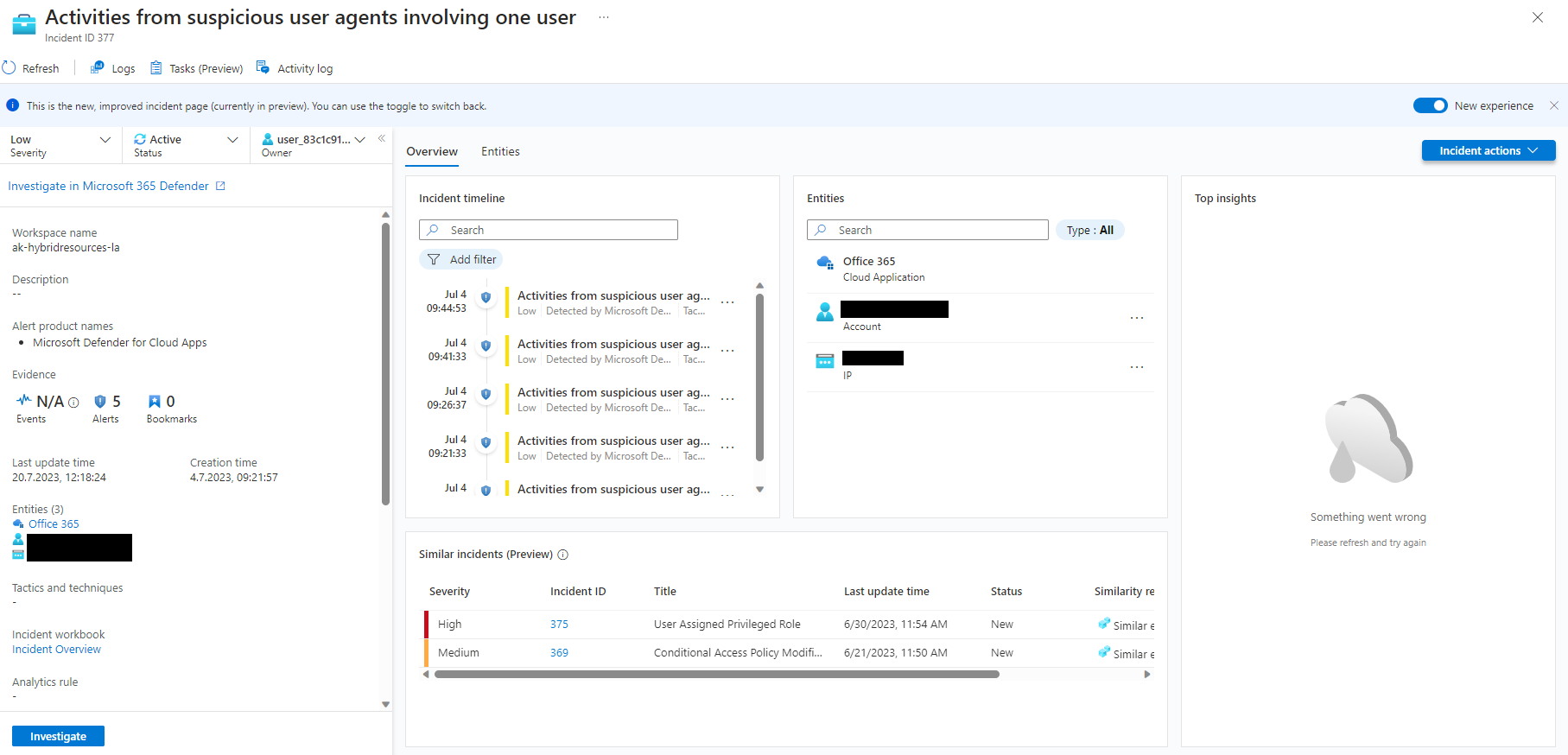1568x755 pixels.
Task: Click the shield icon for the 09:21:33 alert
Action: pyautogui.click(x=486, y=442)
